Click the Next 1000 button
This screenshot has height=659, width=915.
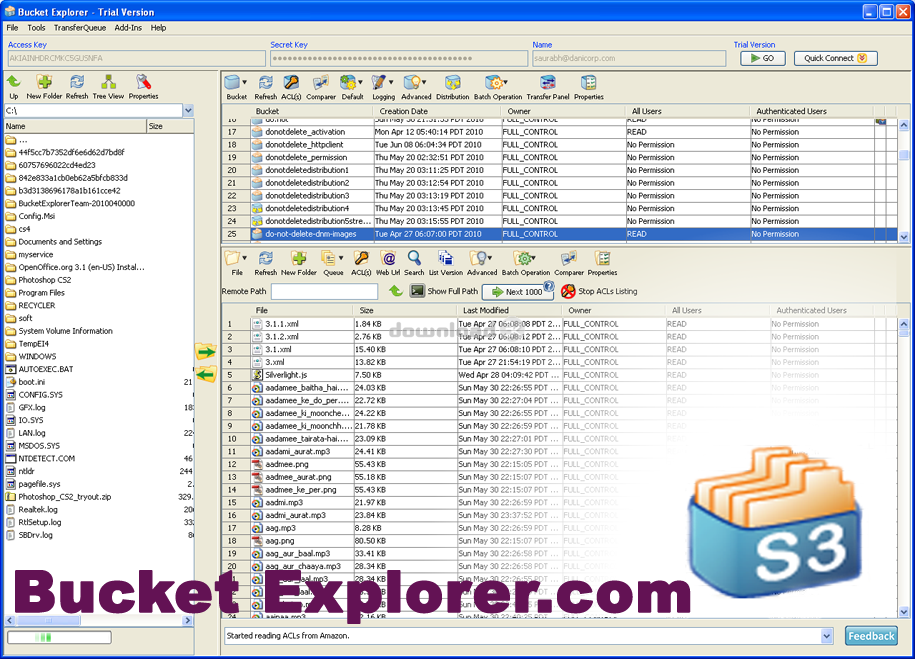[x=517, y=291]
